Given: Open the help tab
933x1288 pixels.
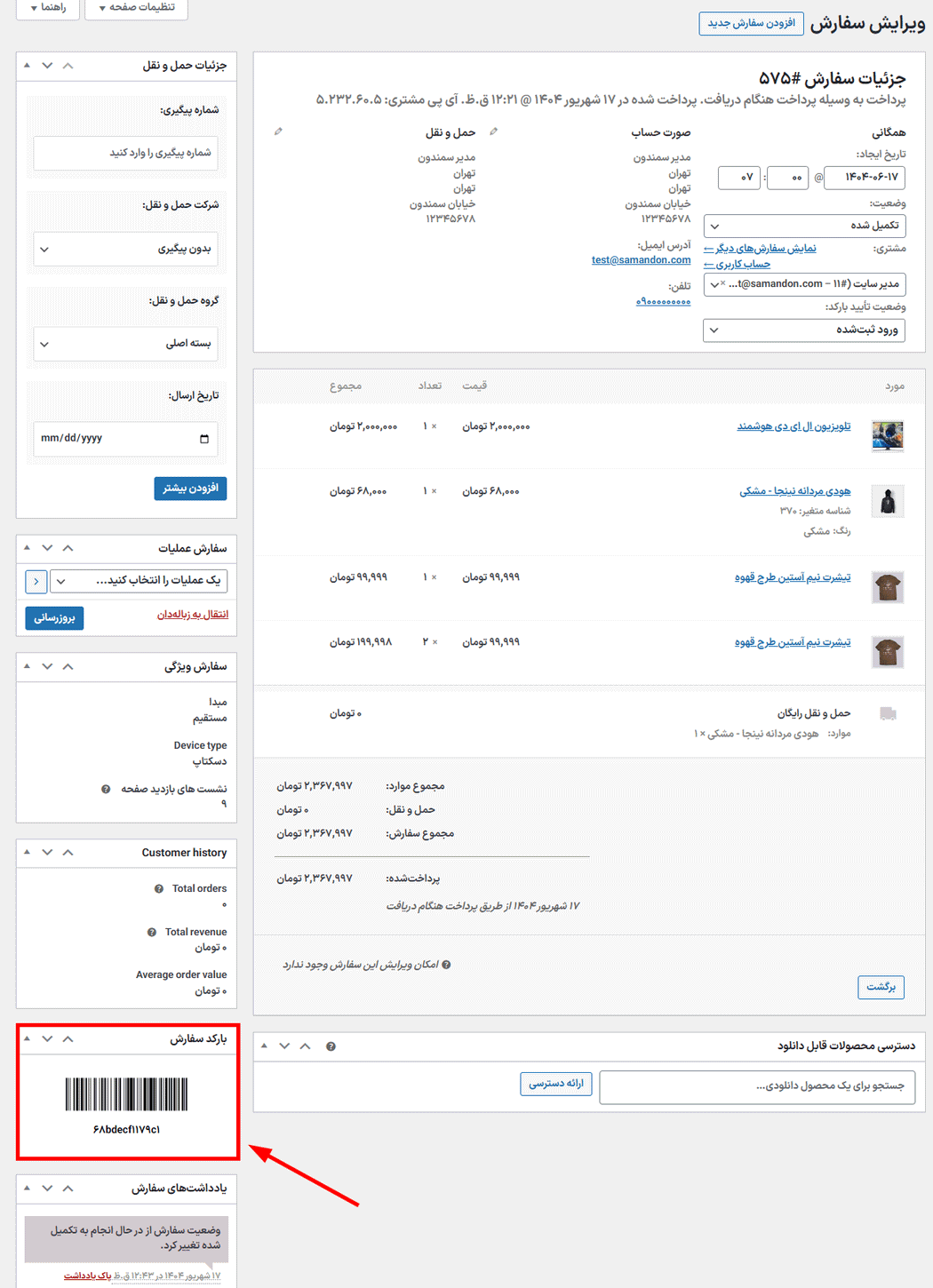Looking at the screenshot, I should (x=47, y=8).
